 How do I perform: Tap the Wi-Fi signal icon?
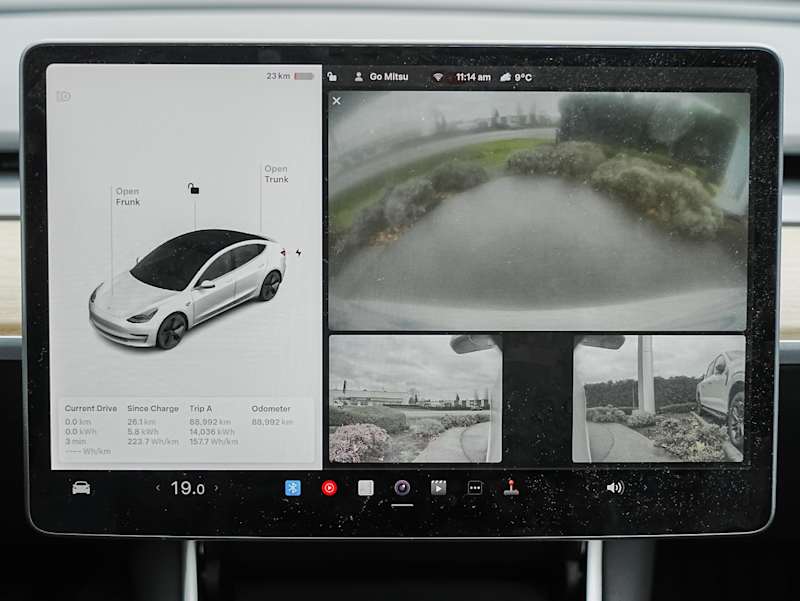click(x=438, y=77)
